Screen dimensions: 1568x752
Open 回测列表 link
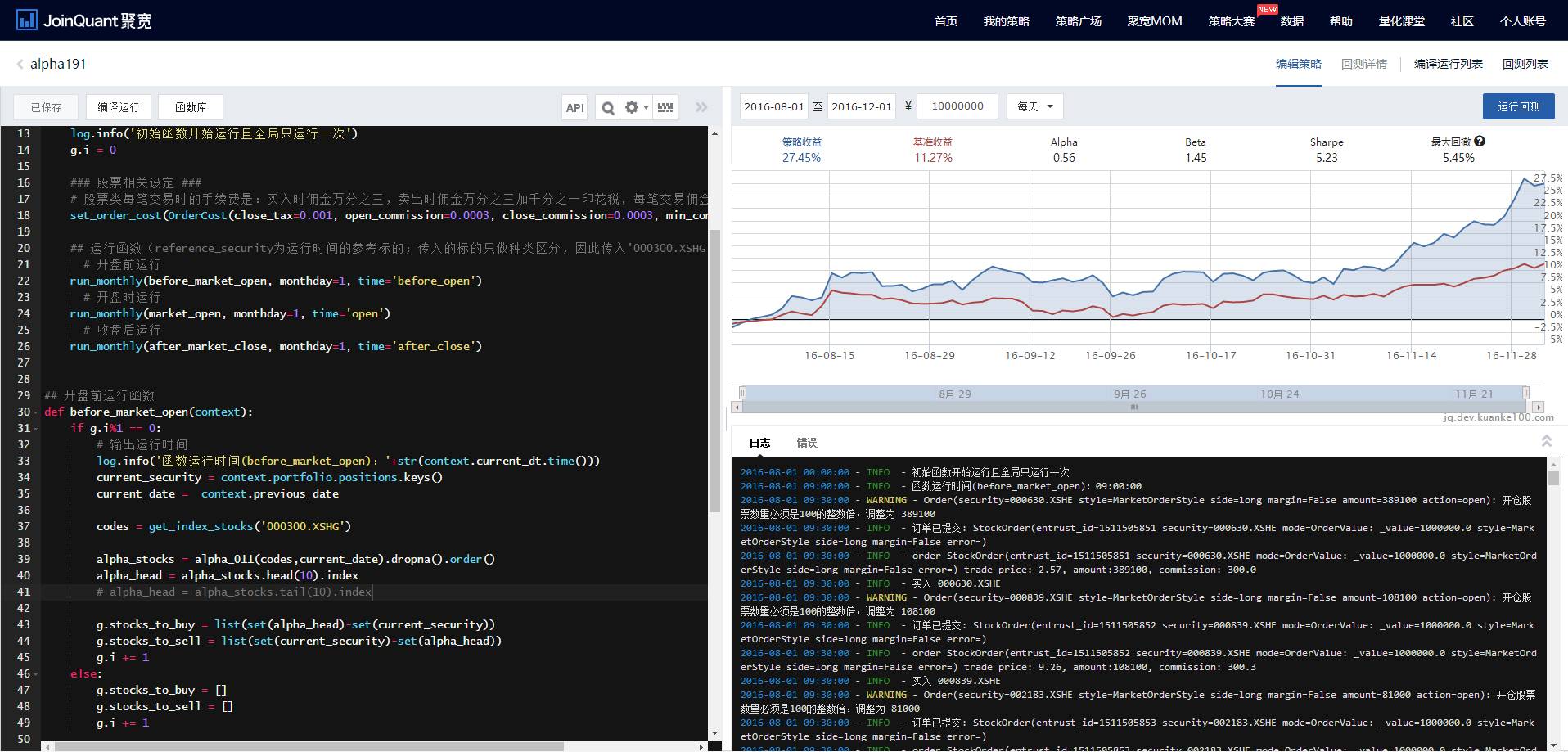[x=1525, y=64]
